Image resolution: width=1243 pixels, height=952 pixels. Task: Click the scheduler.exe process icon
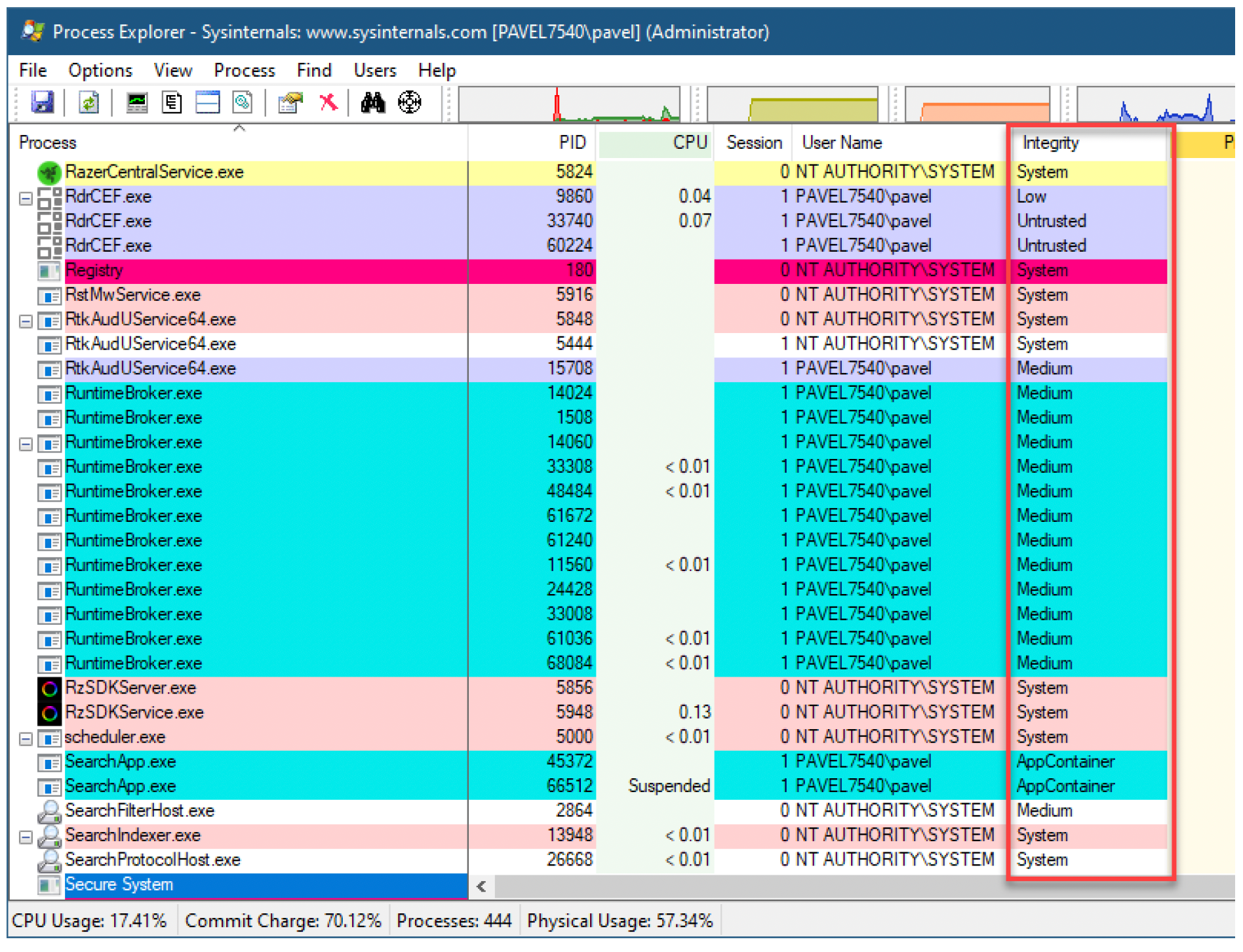49,739
